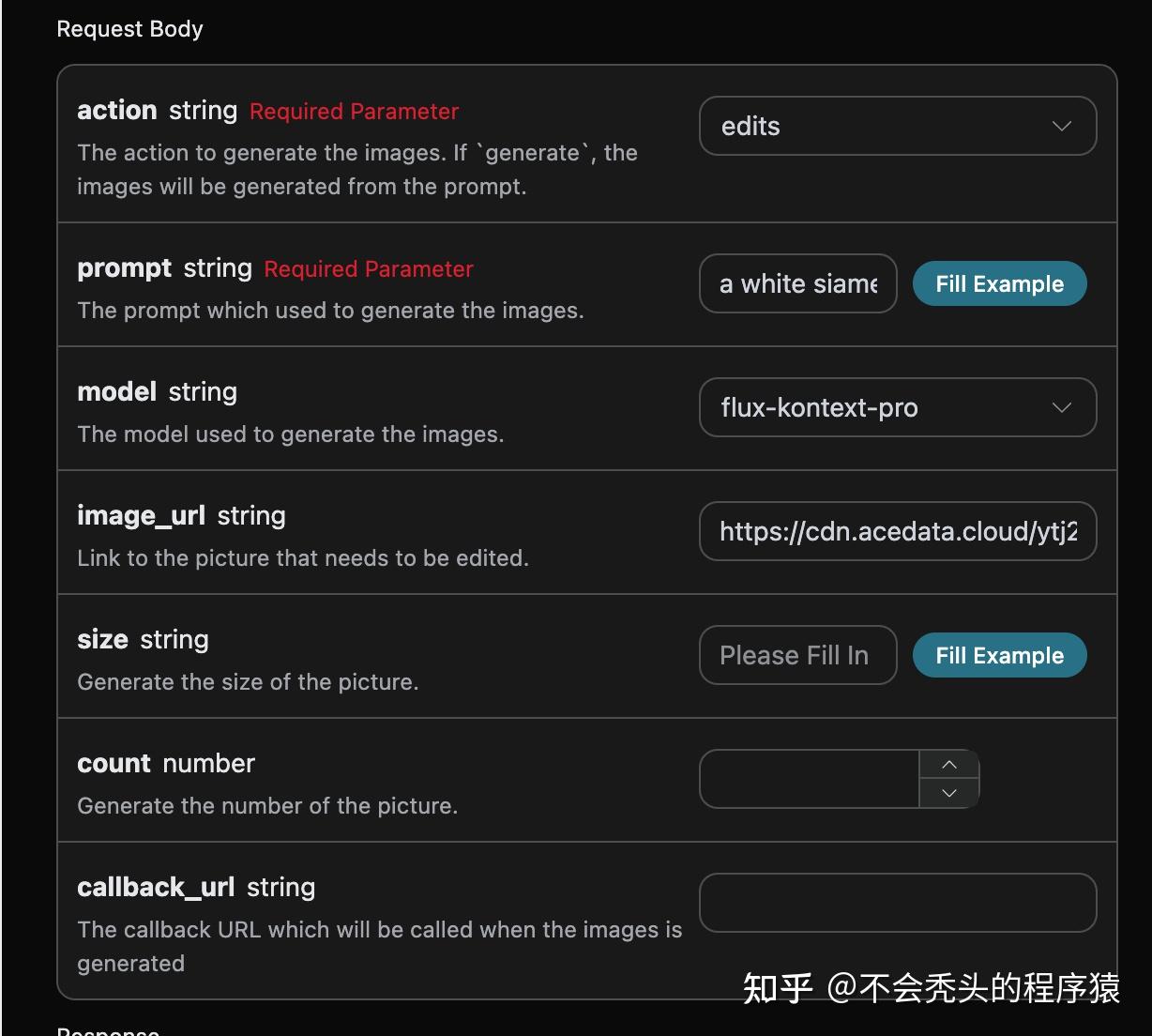Click the 'size' parameter name
This screenshot has width=1152, height=1036.
click(x=102, y=639)
